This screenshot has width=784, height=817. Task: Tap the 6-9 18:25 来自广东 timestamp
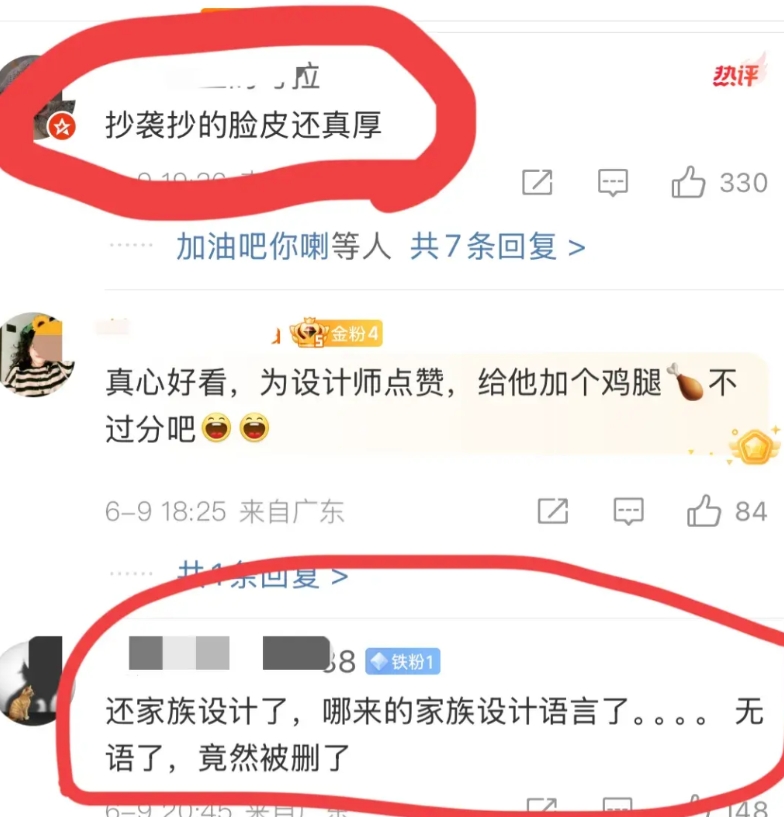click(225, 511)
